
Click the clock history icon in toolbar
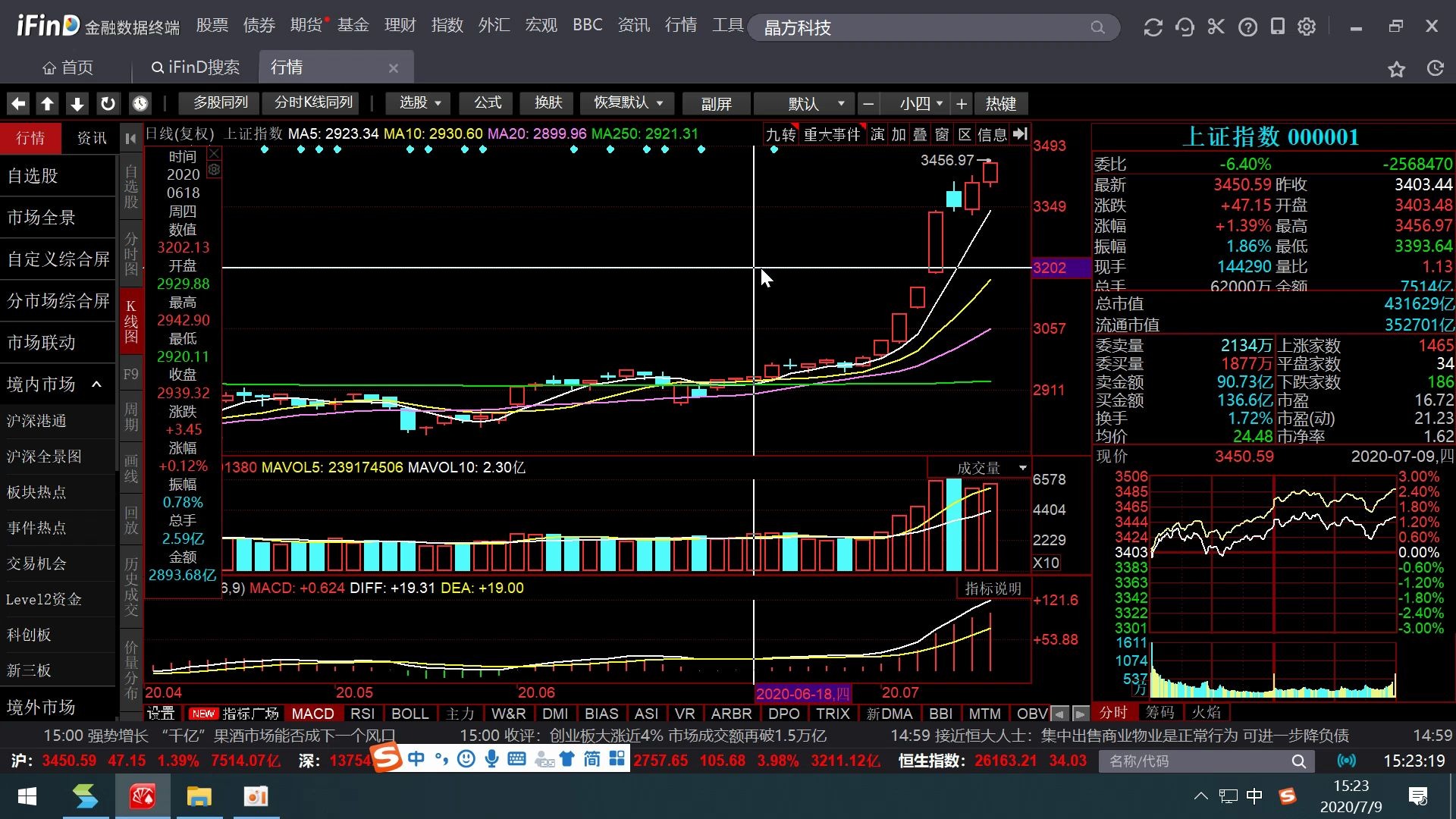(x=140, y=103)
